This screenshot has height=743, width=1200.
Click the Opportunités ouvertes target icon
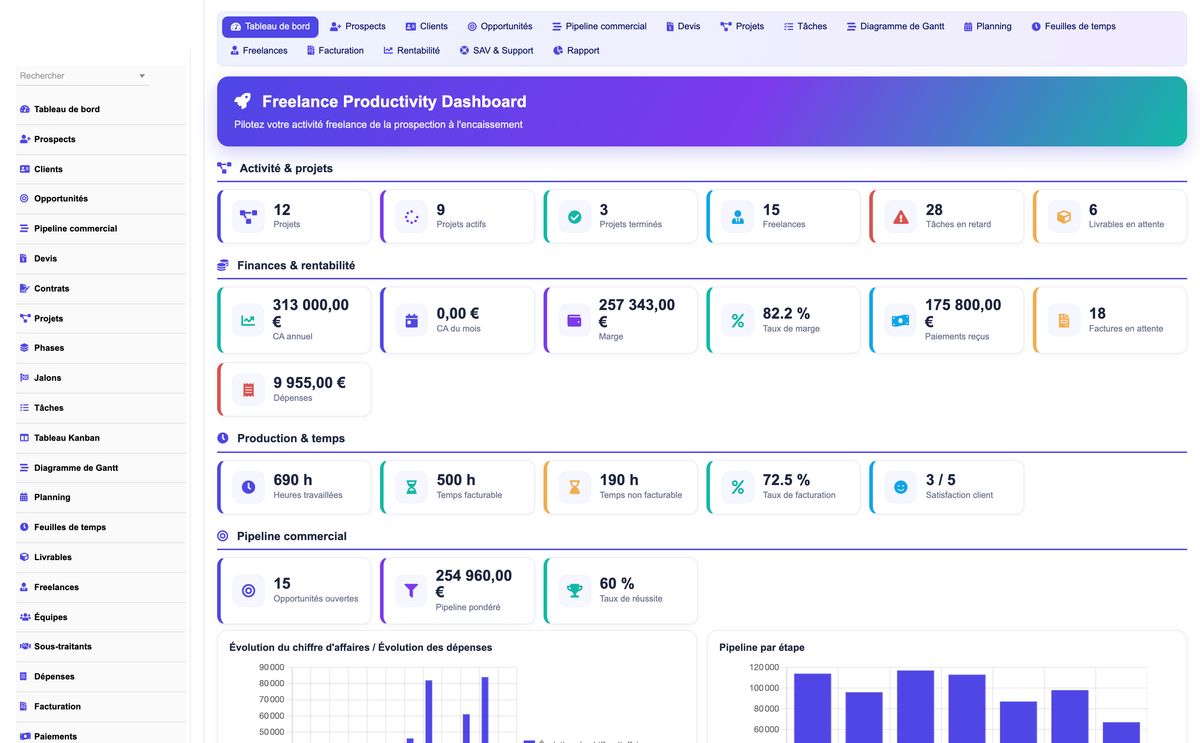click(x=248, y=590)
